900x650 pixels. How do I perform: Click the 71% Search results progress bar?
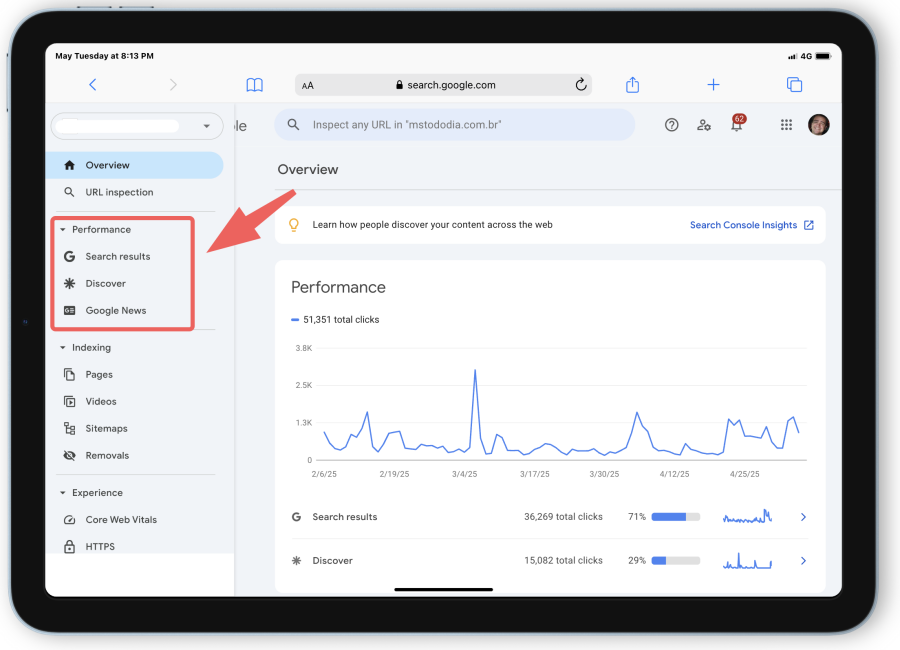click(676, 517)
